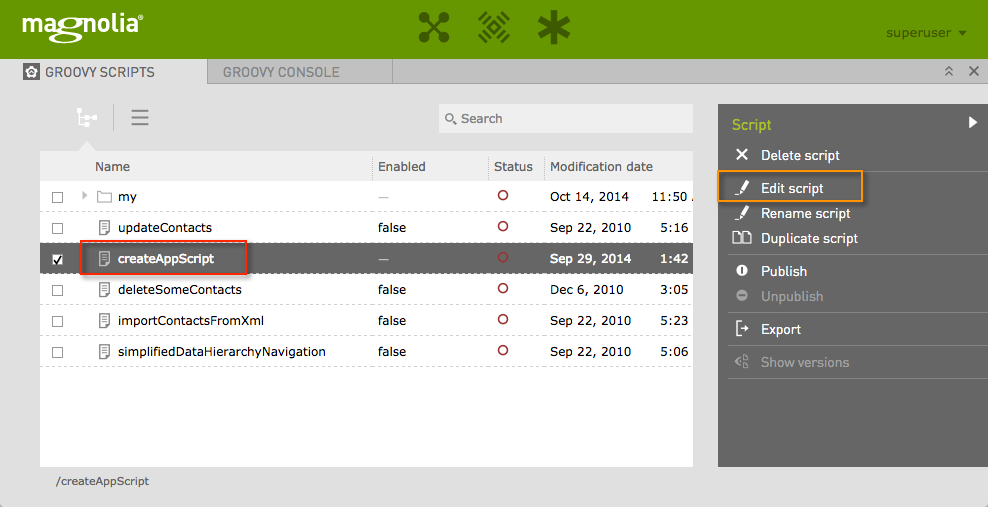This screenshot has height=507, width=988.
Task: Check the updateContacts row checkbox
Action: (x=57, y=228)
